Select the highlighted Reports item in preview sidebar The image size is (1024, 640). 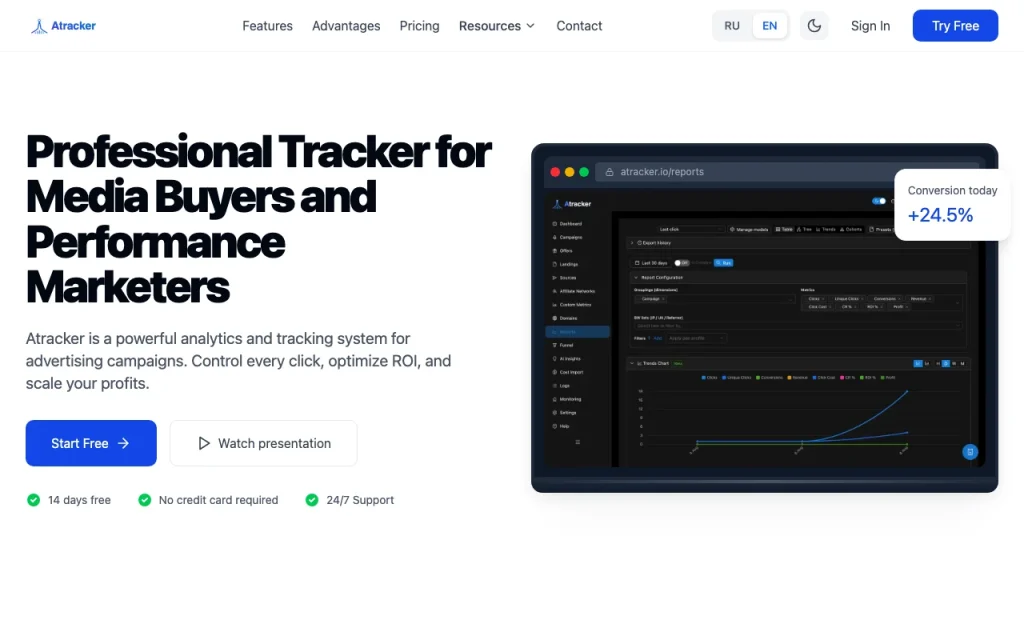pyautogui.click(x=577, y=332)
